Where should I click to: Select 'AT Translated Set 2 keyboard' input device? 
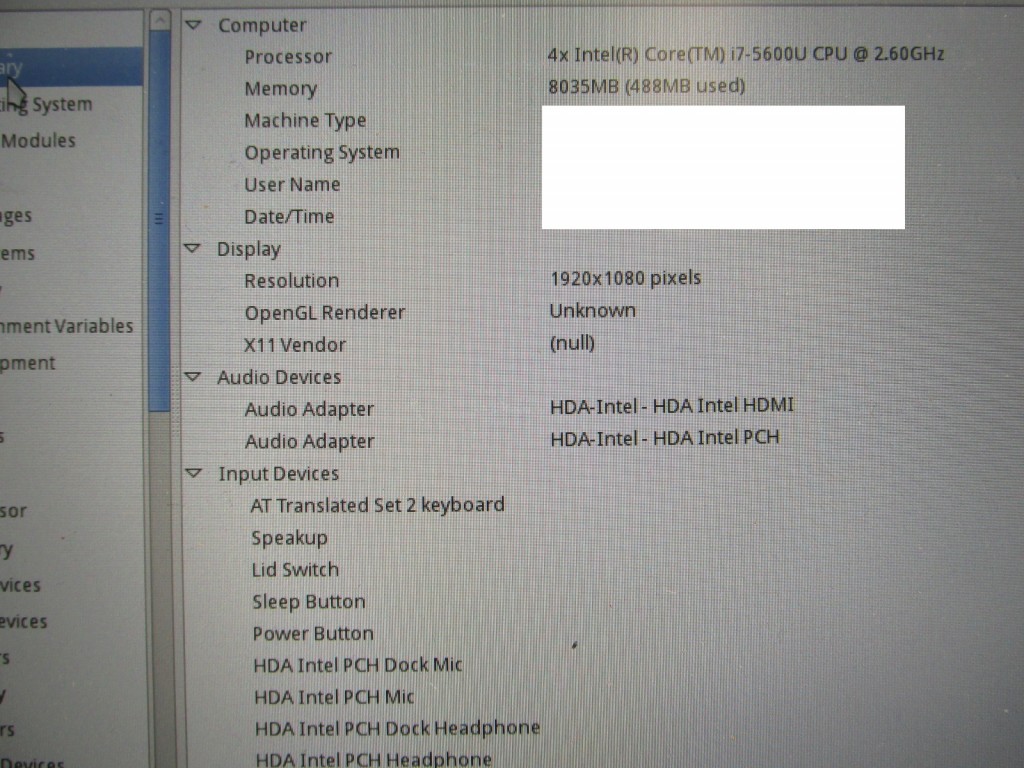(x=377, y=505)
